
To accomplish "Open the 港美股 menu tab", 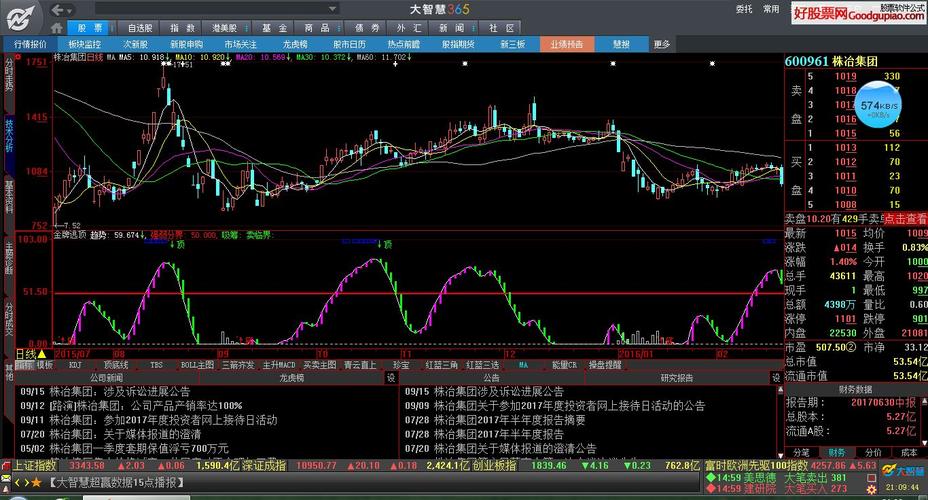I will [x=225, y=28].
